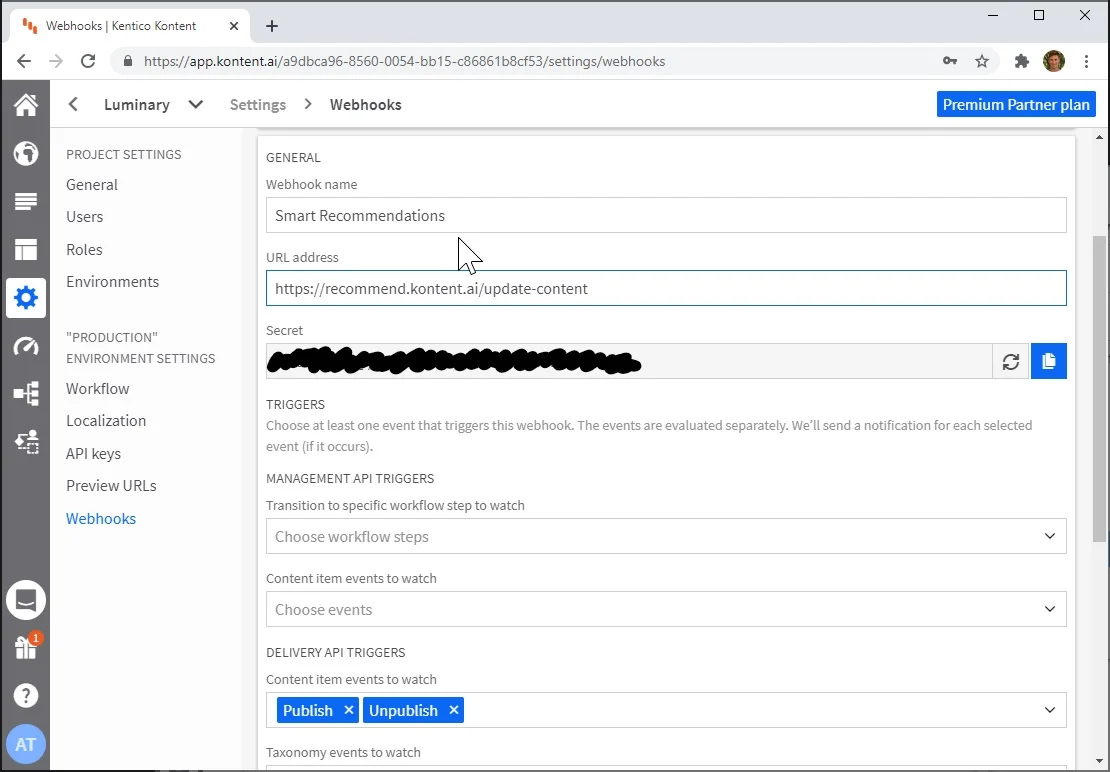The height and width of the screenshot is (772, 1110).
Task: Select the Home icon in the left sidebar
Action: pos(25,104)
